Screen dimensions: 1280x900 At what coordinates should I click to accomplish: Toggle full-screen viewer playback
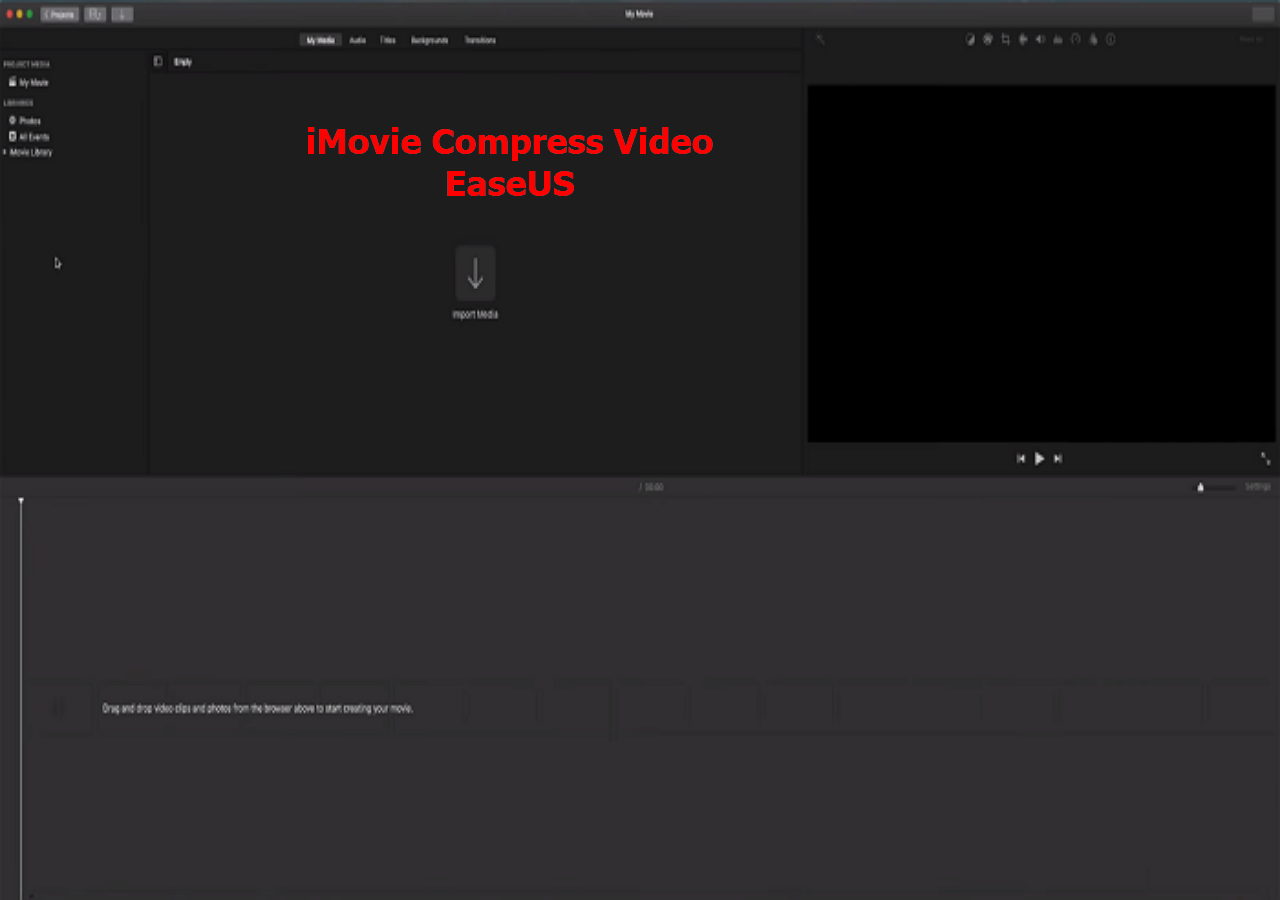(x=1265, y=458)
